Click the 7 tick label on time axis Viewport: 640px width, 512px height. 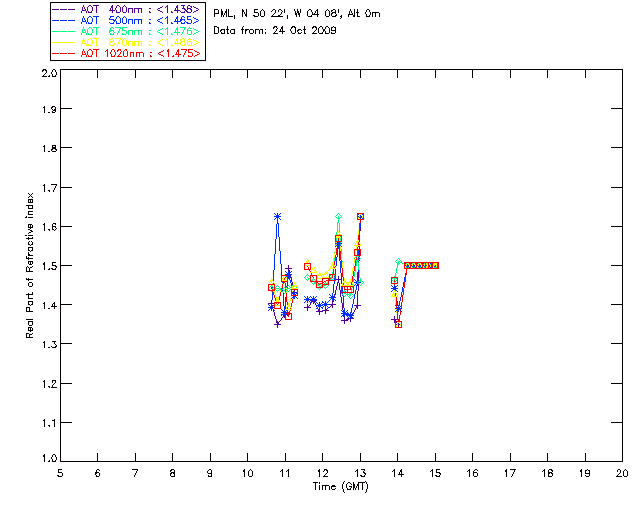click(135, 473)
